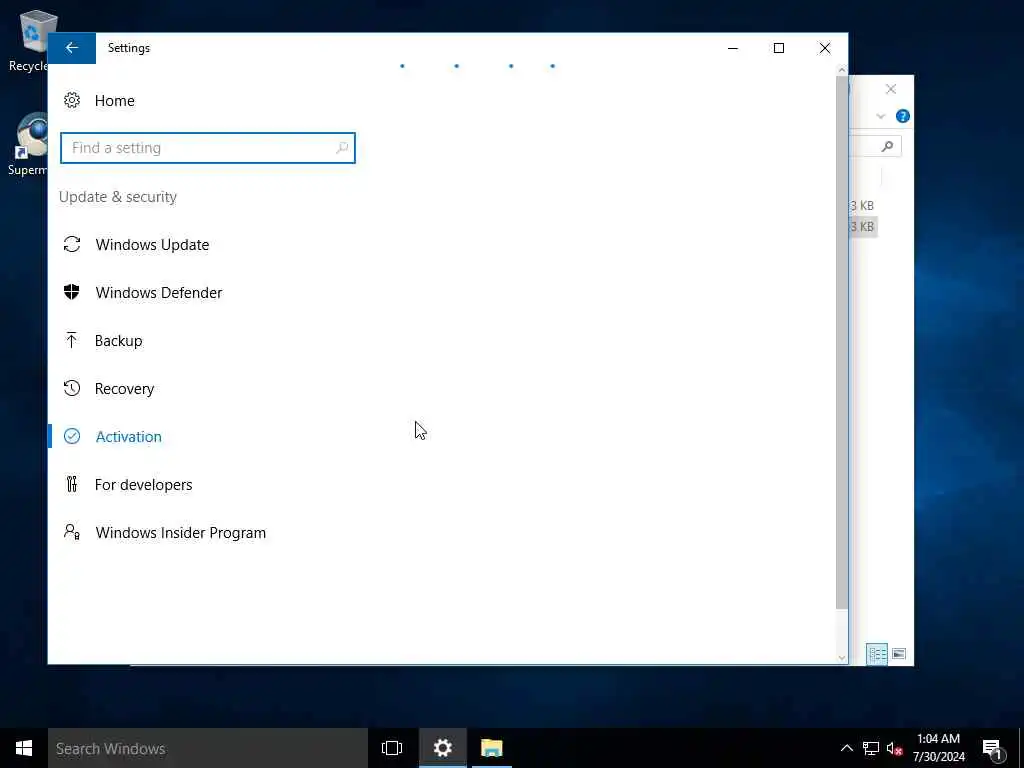
Task: Switch File Explorer to details view
Action: pyautogui.click(x=877, y=654)
